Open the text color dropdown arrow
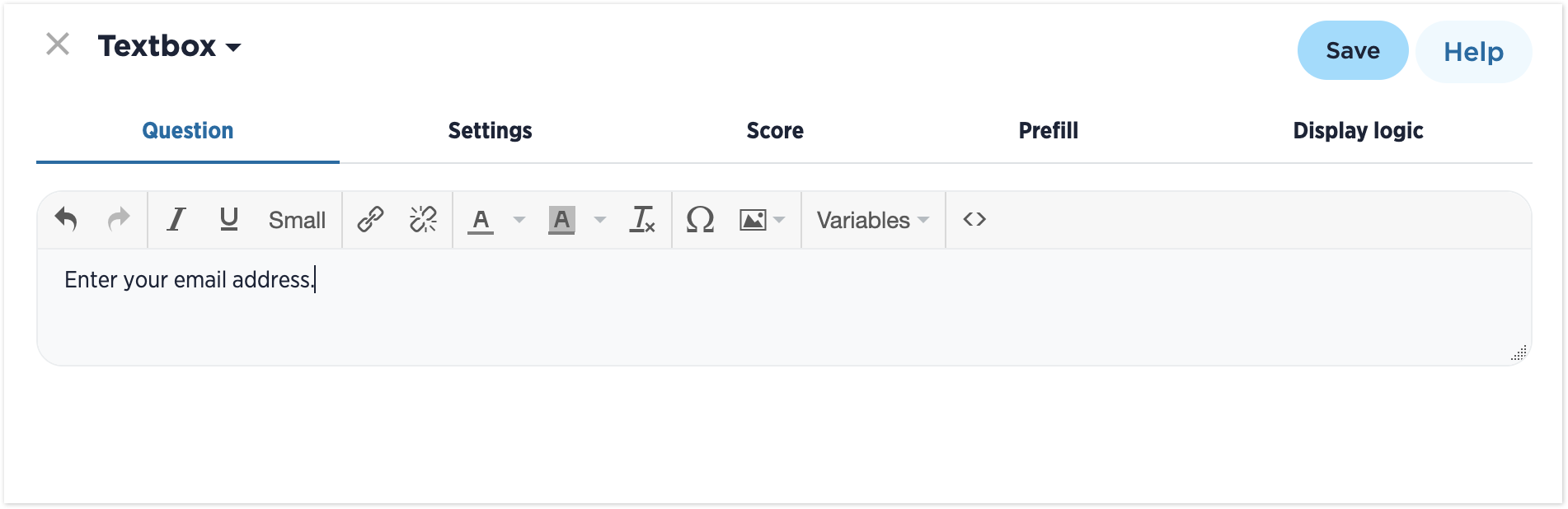Image resolution: width=1568 pixels, height=509 pixels. [519, 220]
